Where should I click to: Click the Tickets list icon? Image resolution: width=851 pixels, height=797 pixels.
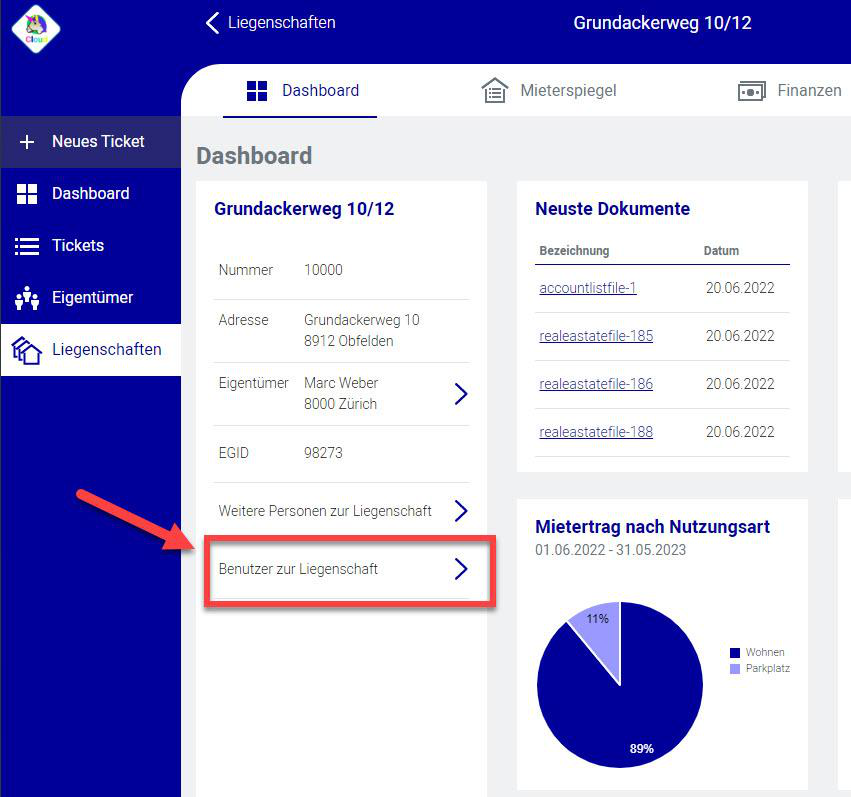pyautogui.click(x=27, y=246)
